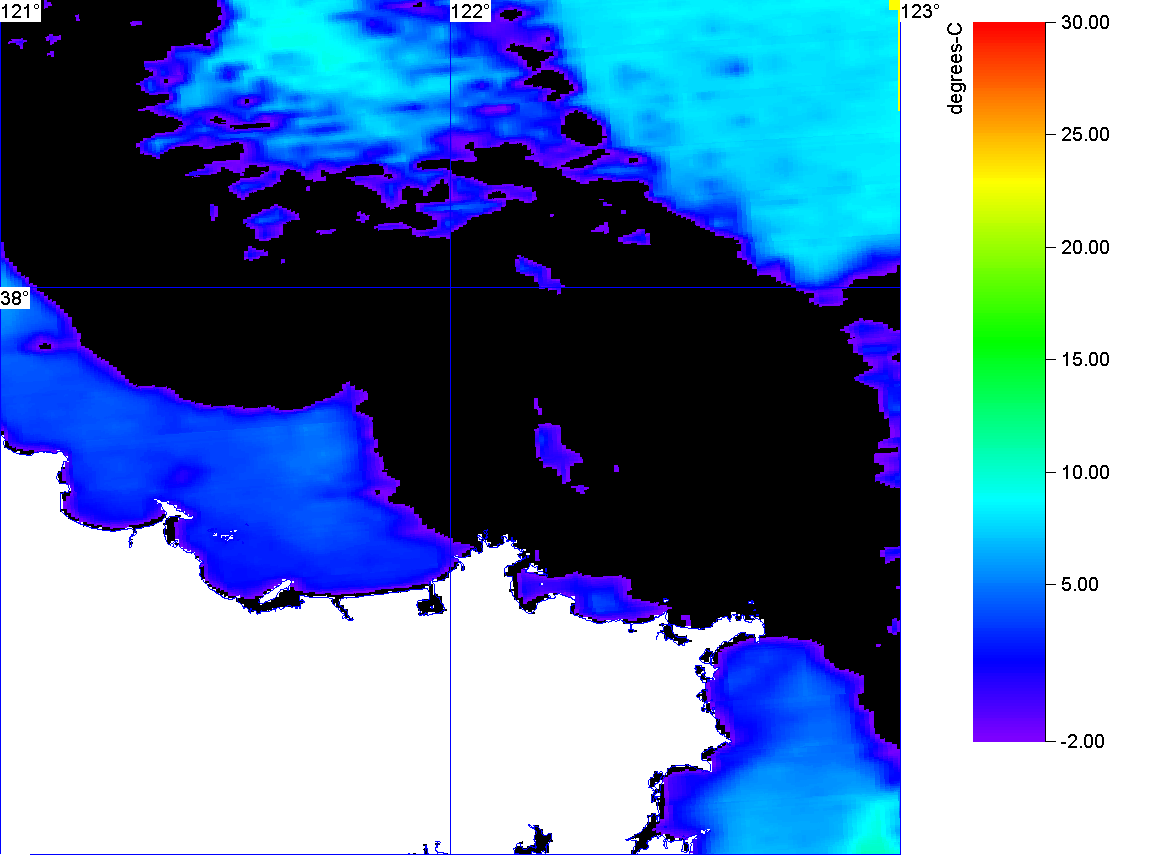
Task: Click the 20.00 colorbar tick value
Action: point(1085,248)
